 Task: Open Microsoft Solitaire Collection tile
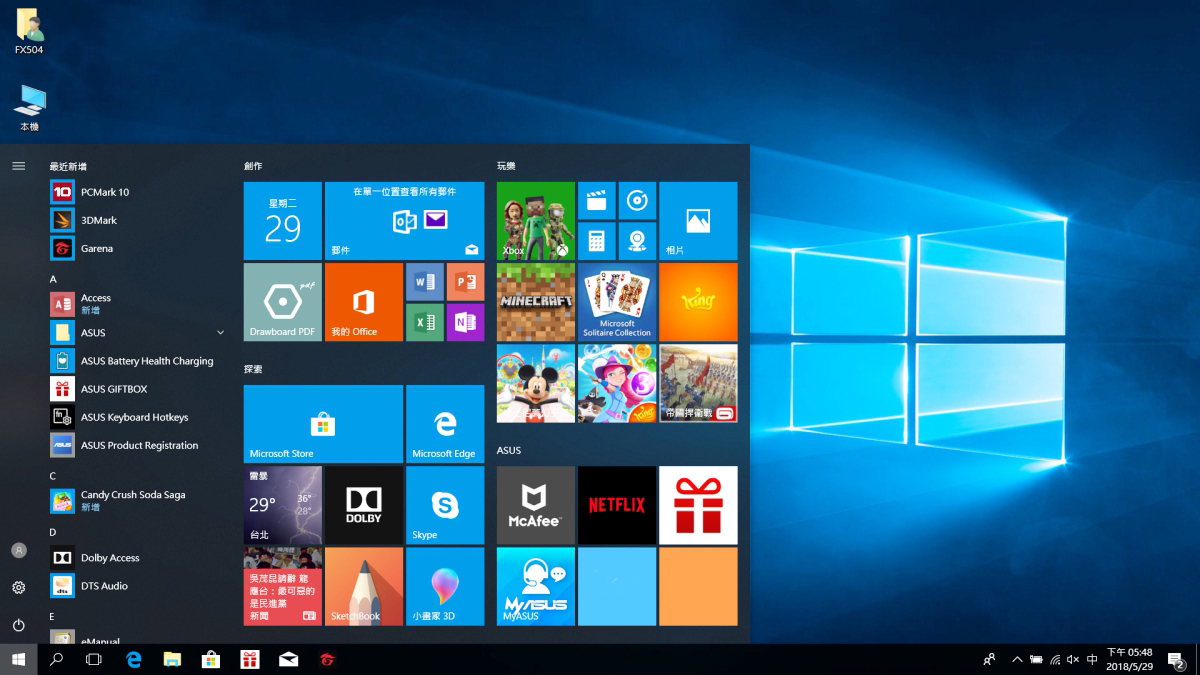tap(617, 302)
